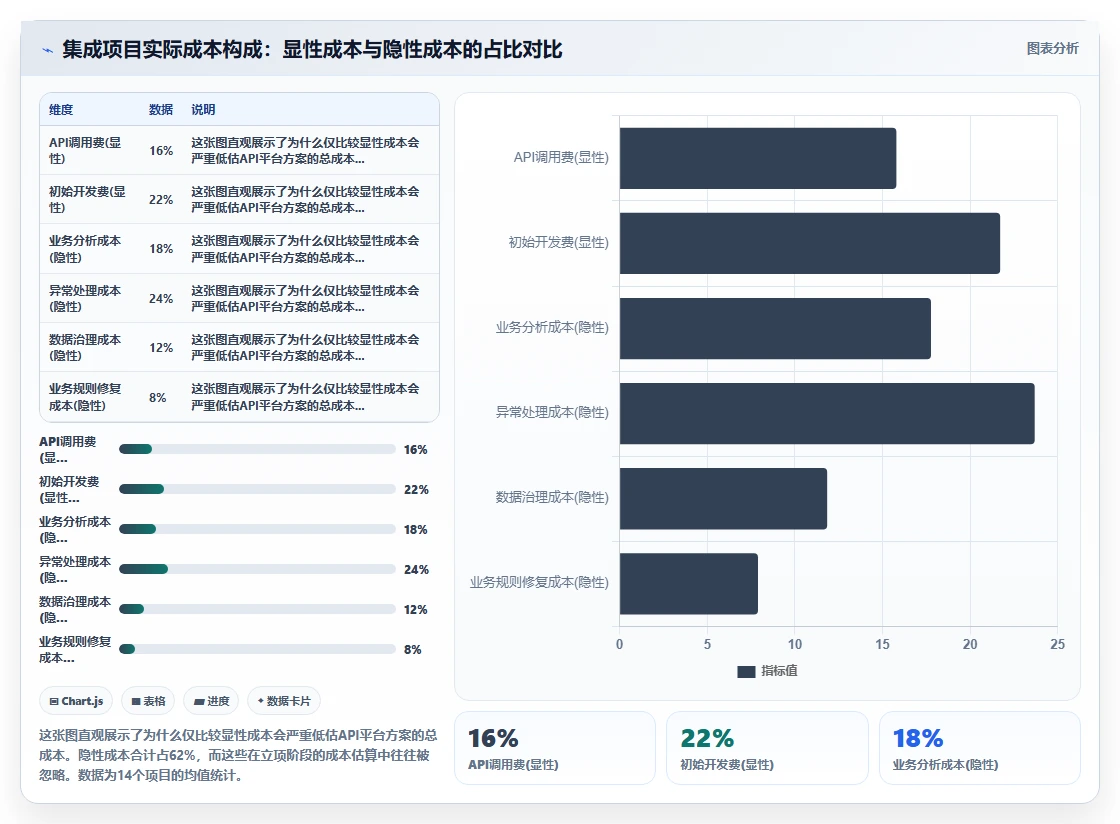Click the API调用费 16% progress bar
1120x824 pixels.
pos(257,449)
